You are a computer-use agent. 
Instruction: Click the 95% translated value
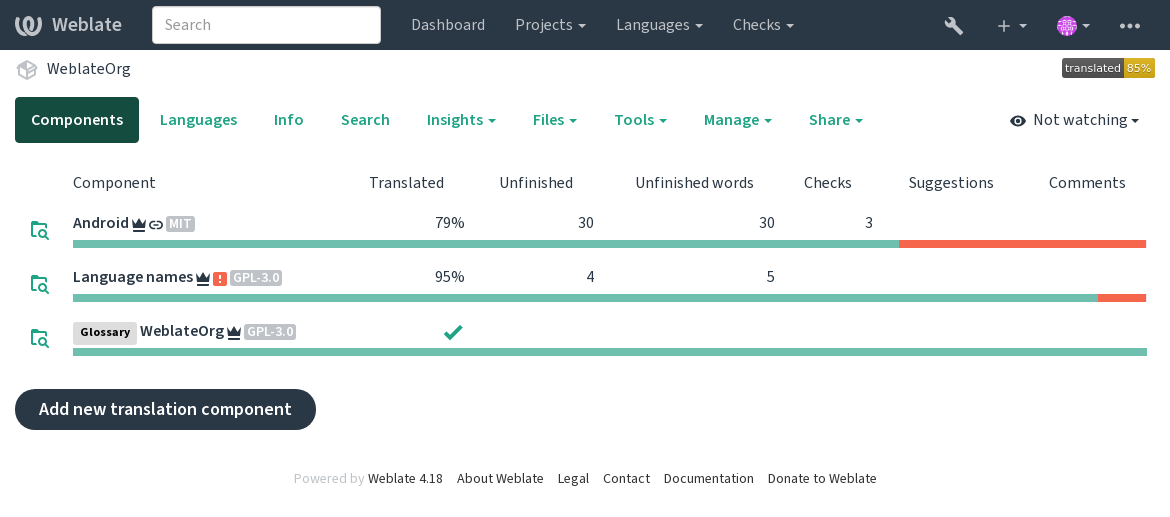click(x=450, y=278)
